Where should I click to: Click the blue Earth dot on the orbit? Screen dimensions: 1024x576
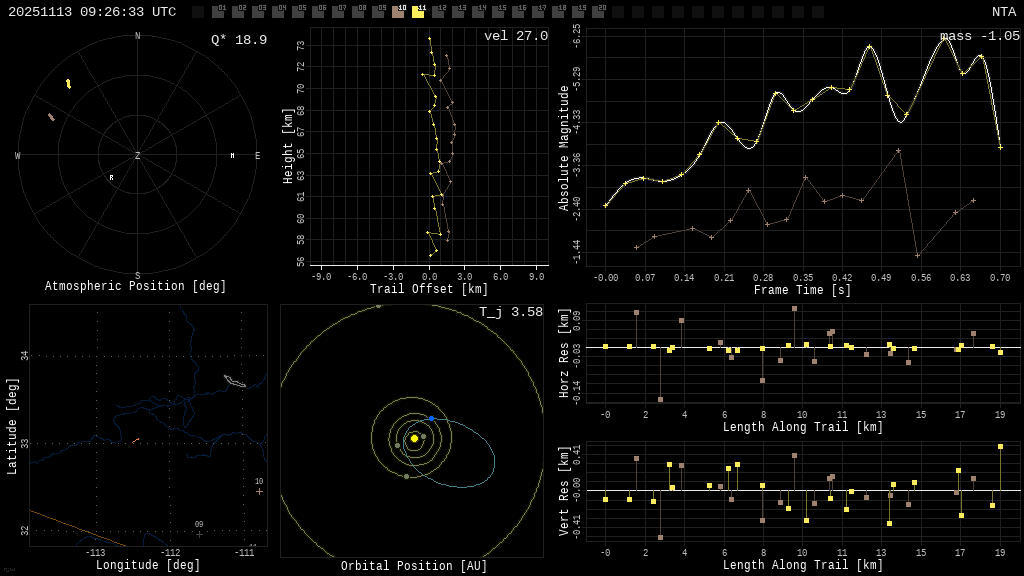tap(432, 418)
